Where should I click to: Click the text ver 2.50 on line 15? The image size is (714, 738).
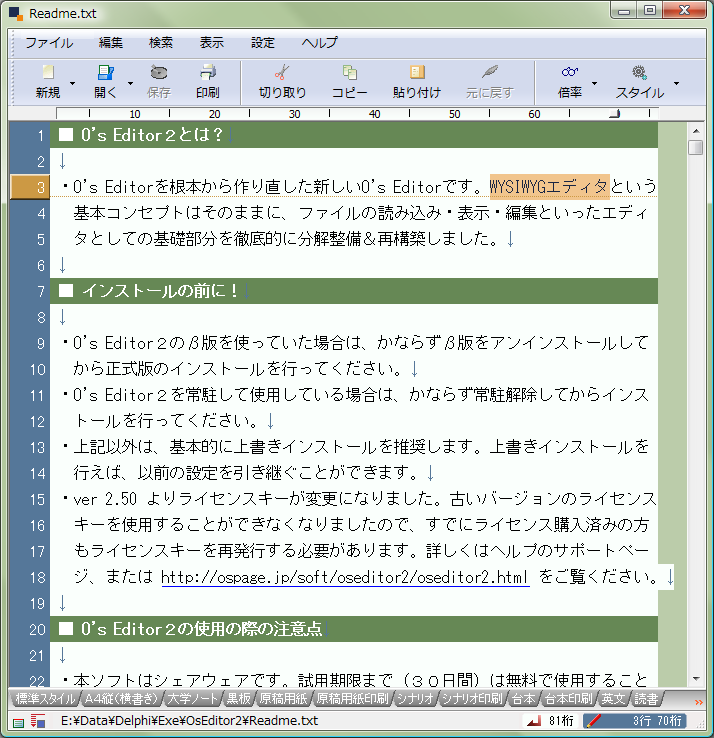[x=104, y=499]
